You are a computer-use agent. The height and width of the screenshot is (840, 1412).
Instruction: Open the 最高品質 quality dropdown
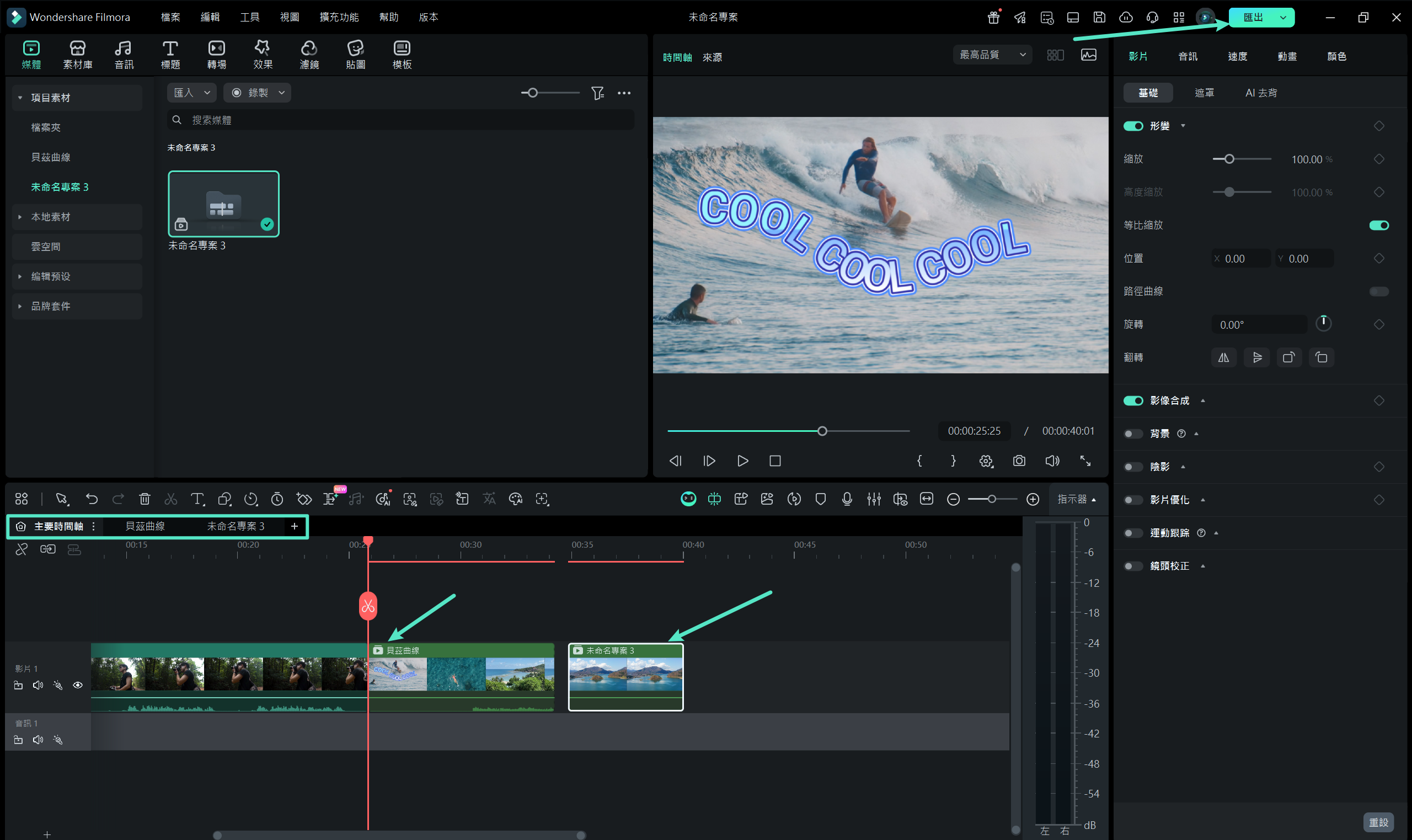point(992,55)
